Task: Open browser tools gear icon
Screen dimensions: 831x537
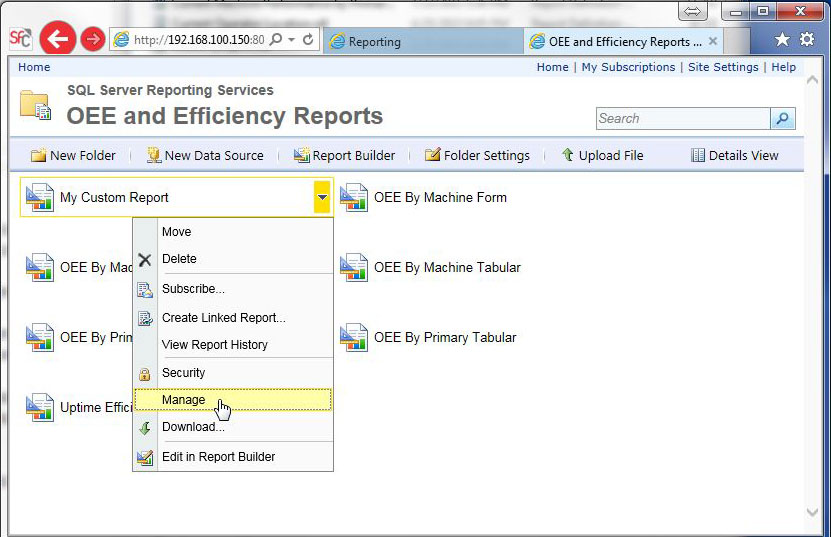Action: 807,39
